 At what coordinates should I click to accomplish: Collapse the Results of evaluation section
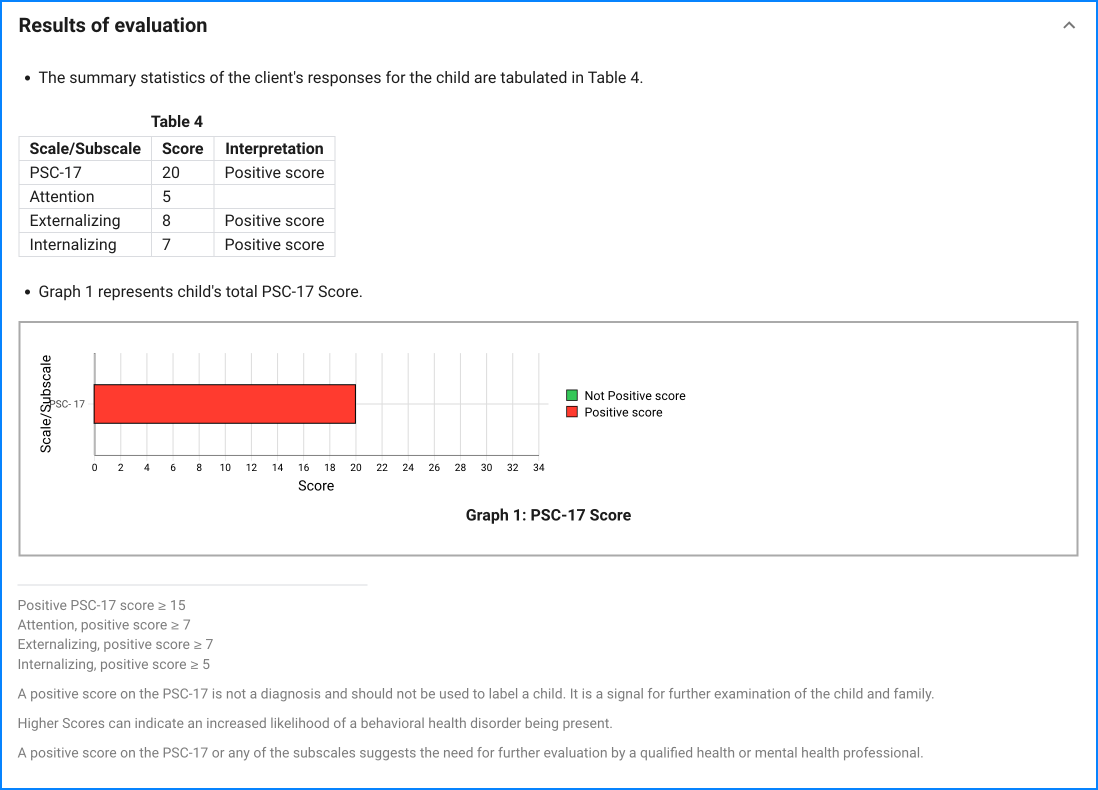click(1069, 26)
